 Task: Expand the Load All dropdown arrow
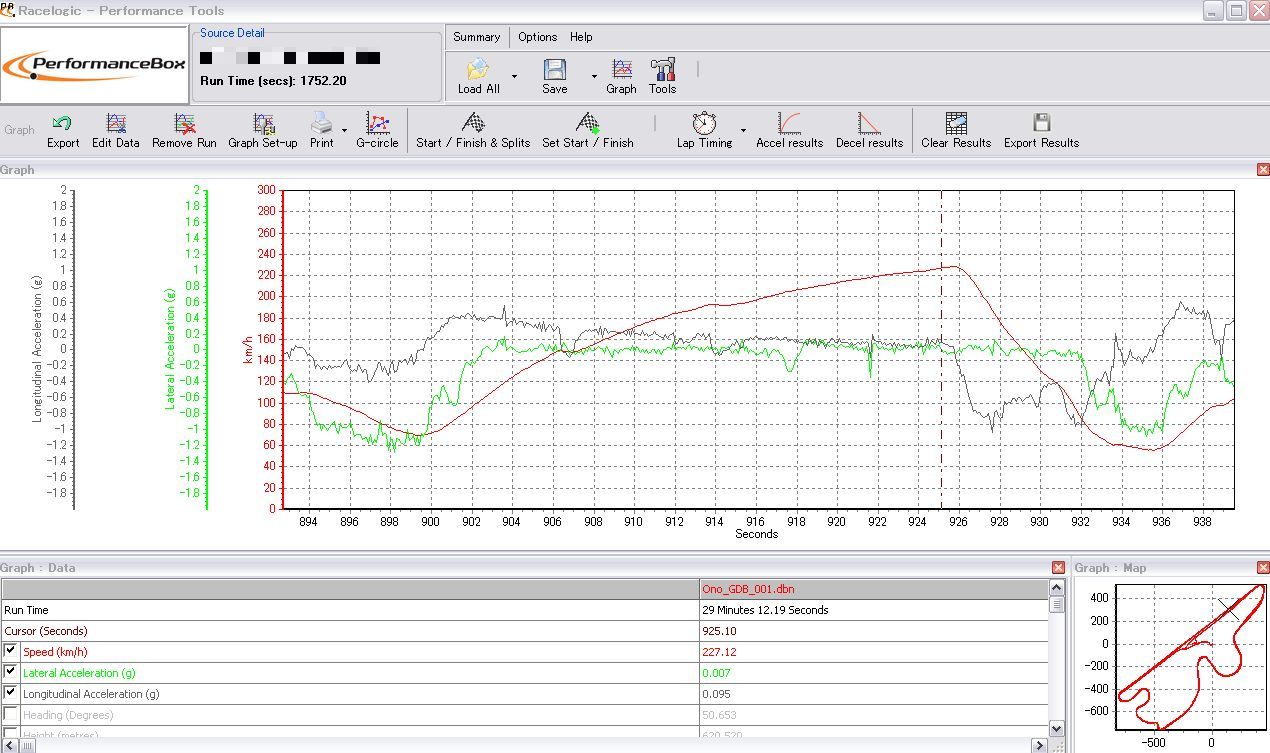coord(514,76)
